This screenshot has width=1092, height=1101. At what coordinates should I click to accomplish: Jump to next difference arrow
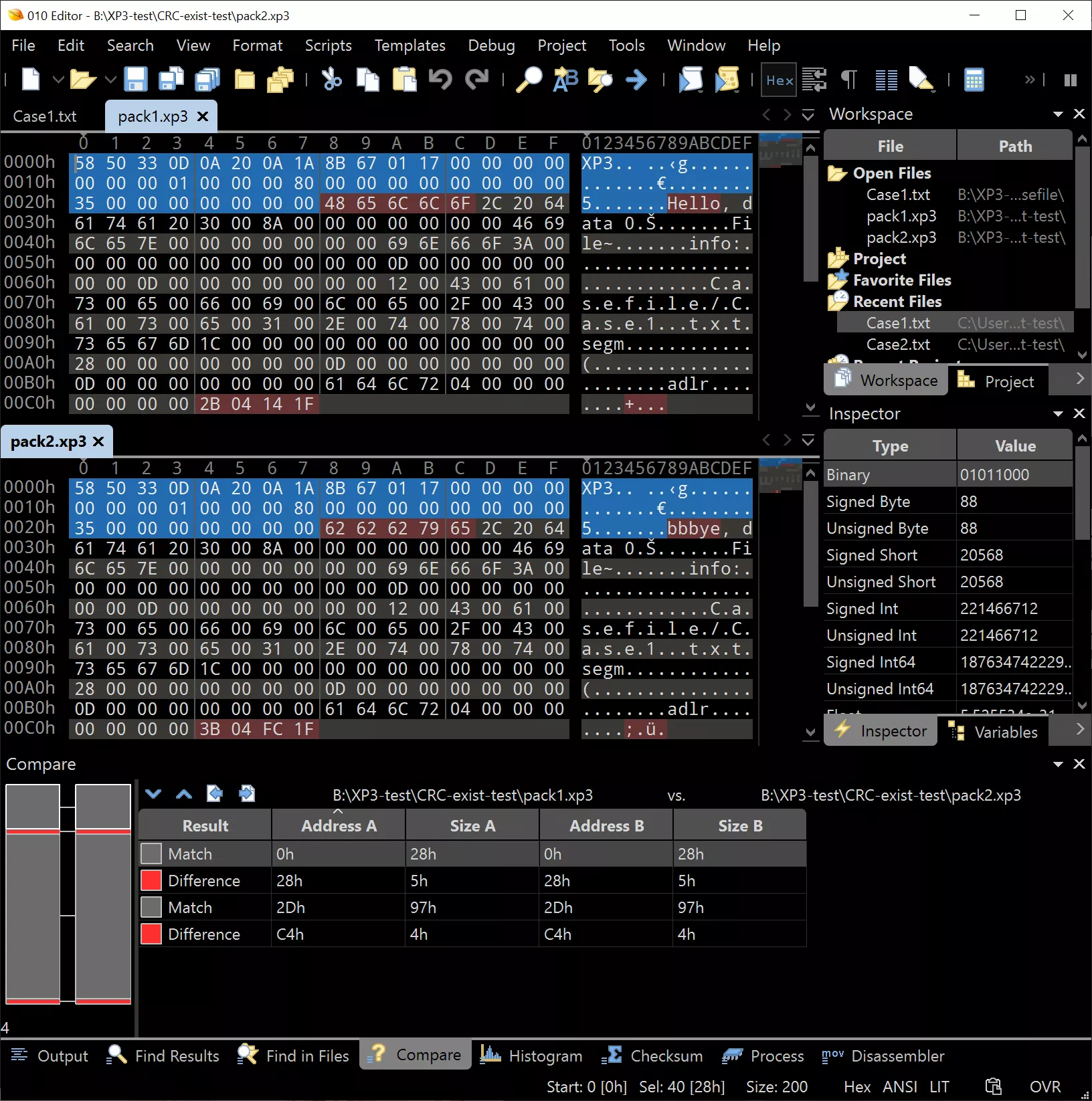tap(153, 794)
